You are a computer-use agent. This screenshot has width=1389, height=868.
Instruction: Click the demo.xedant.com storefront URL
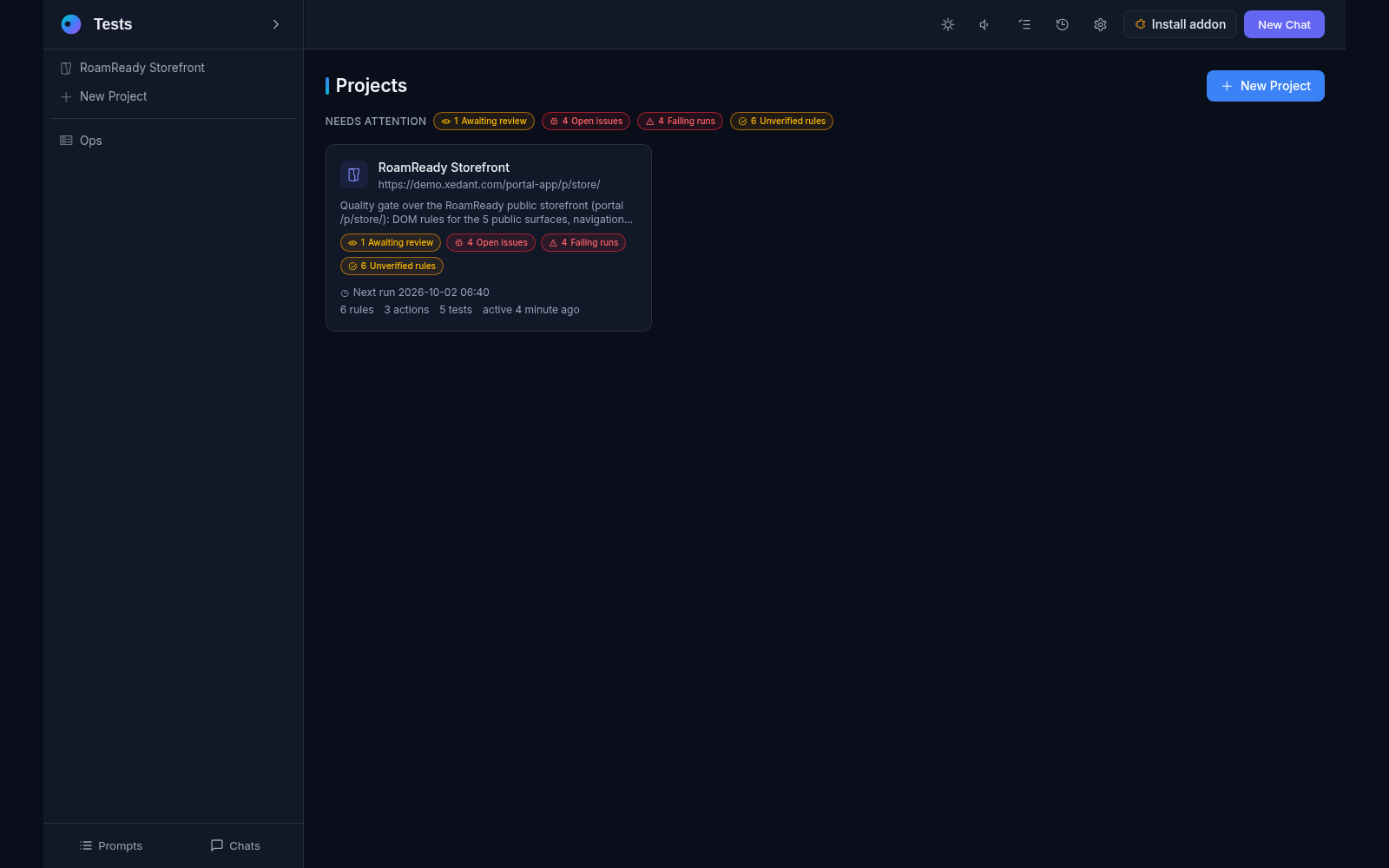click(489, 185)
